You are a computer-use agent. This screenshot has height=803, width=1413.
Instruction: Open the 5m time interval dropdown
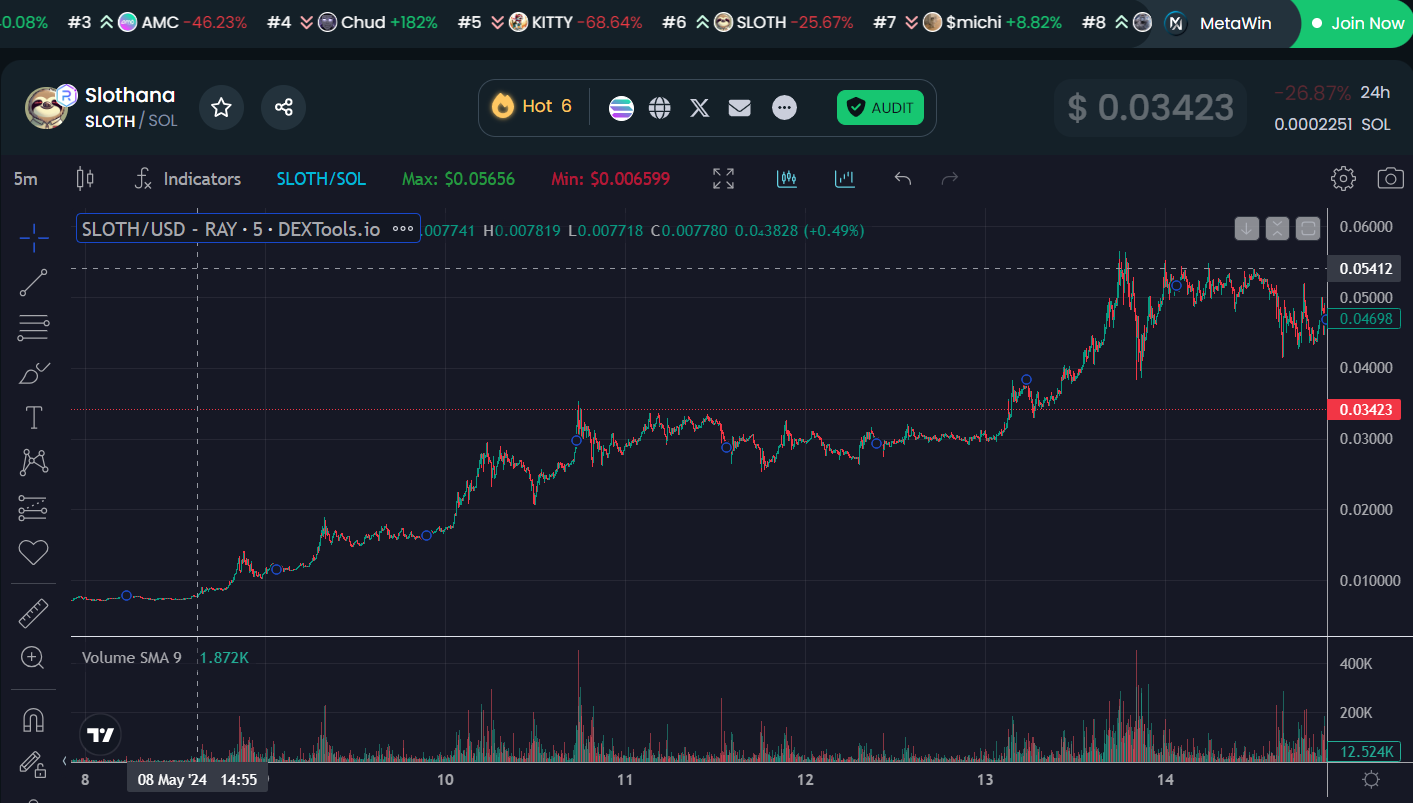(26, 179)
